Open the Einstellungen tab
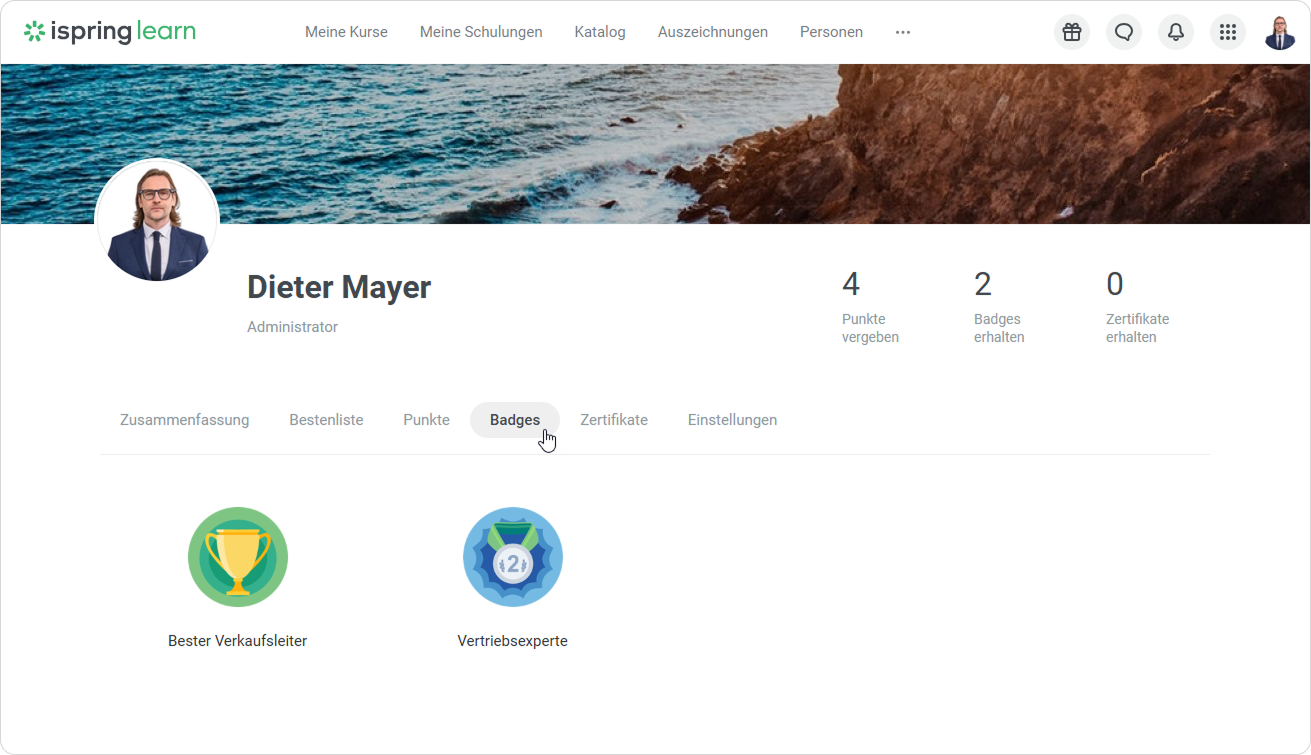This screenshot has width=1311, height=755. click(x=732, y=420)
